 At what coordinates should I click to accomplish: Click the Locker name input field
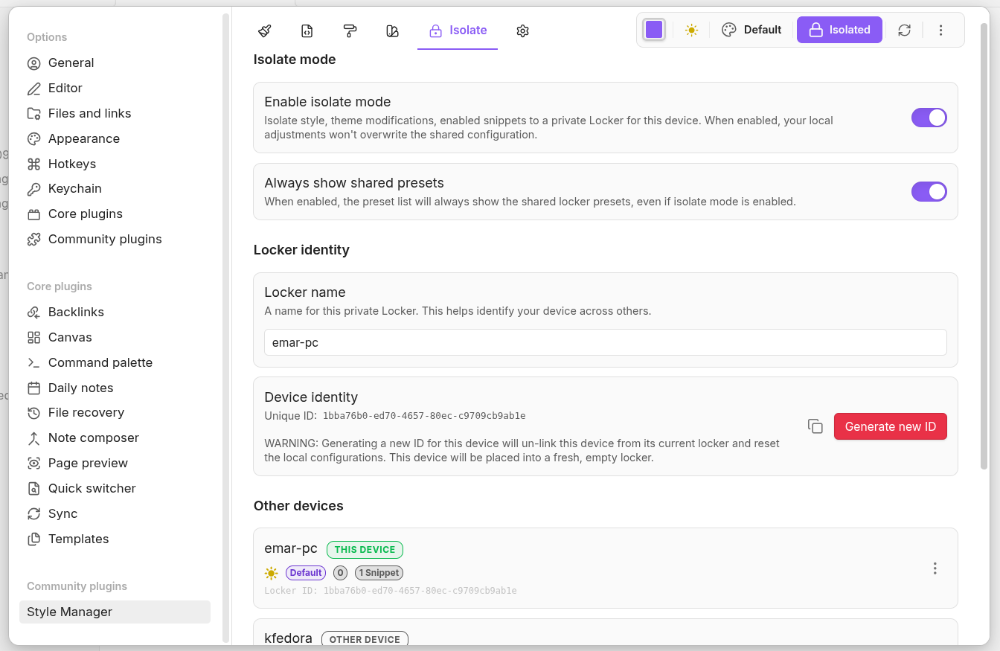[605, 342]
